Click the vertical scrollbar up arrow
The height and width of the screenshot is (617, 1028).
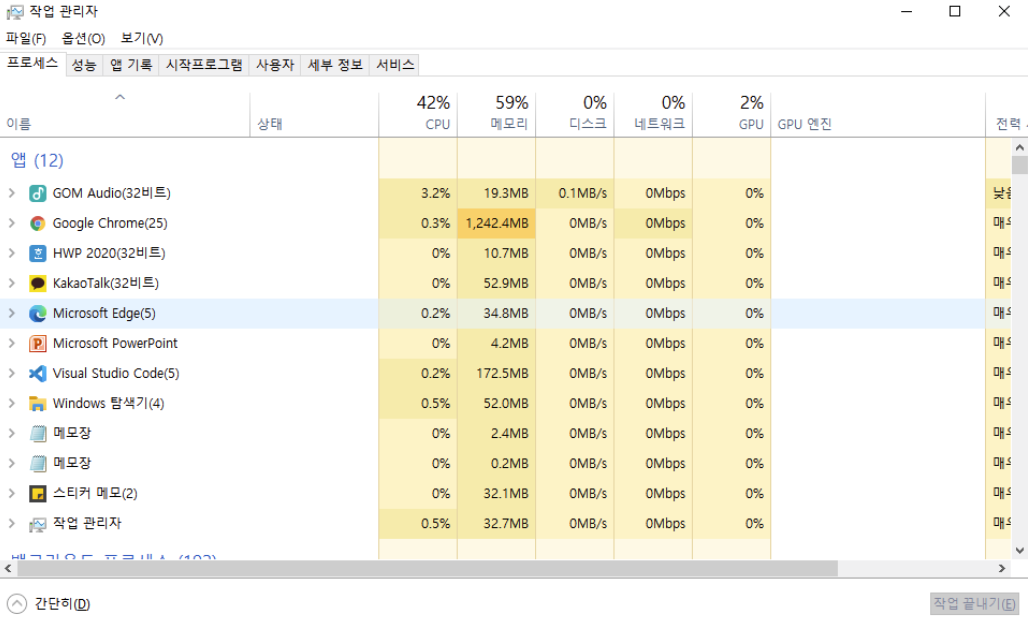tap(1019, 148)
